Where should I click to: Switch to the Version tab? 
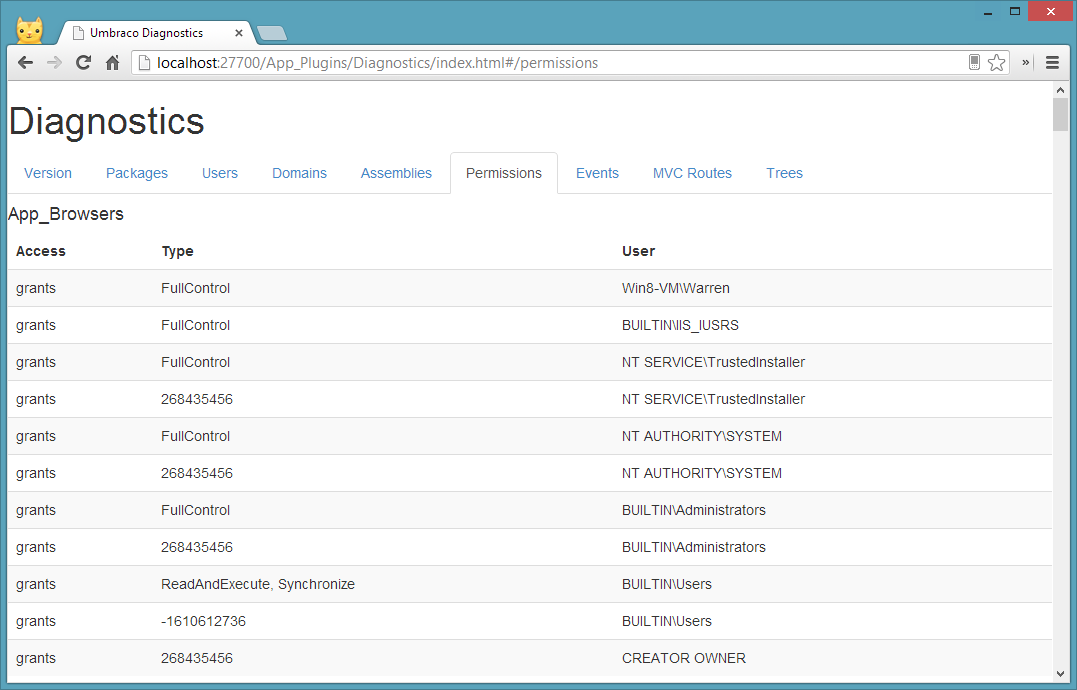pos(48,173)
